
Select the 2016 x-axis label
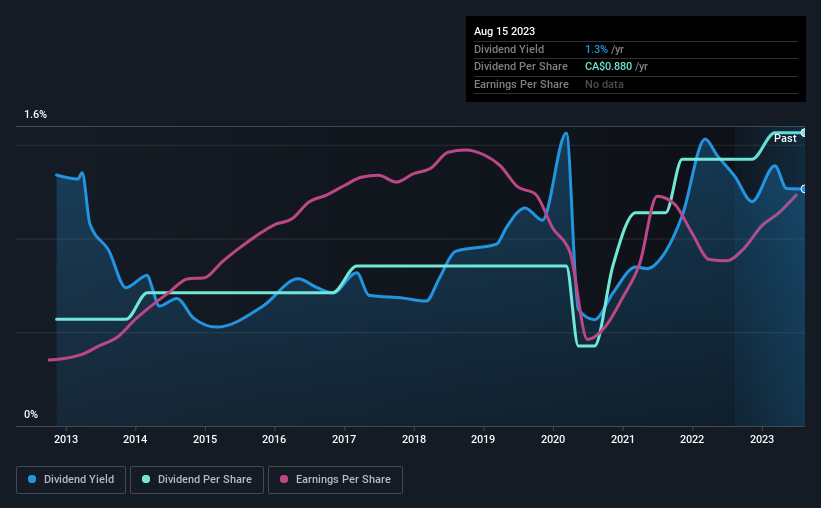pyautogui.click(x=274, y=439)
